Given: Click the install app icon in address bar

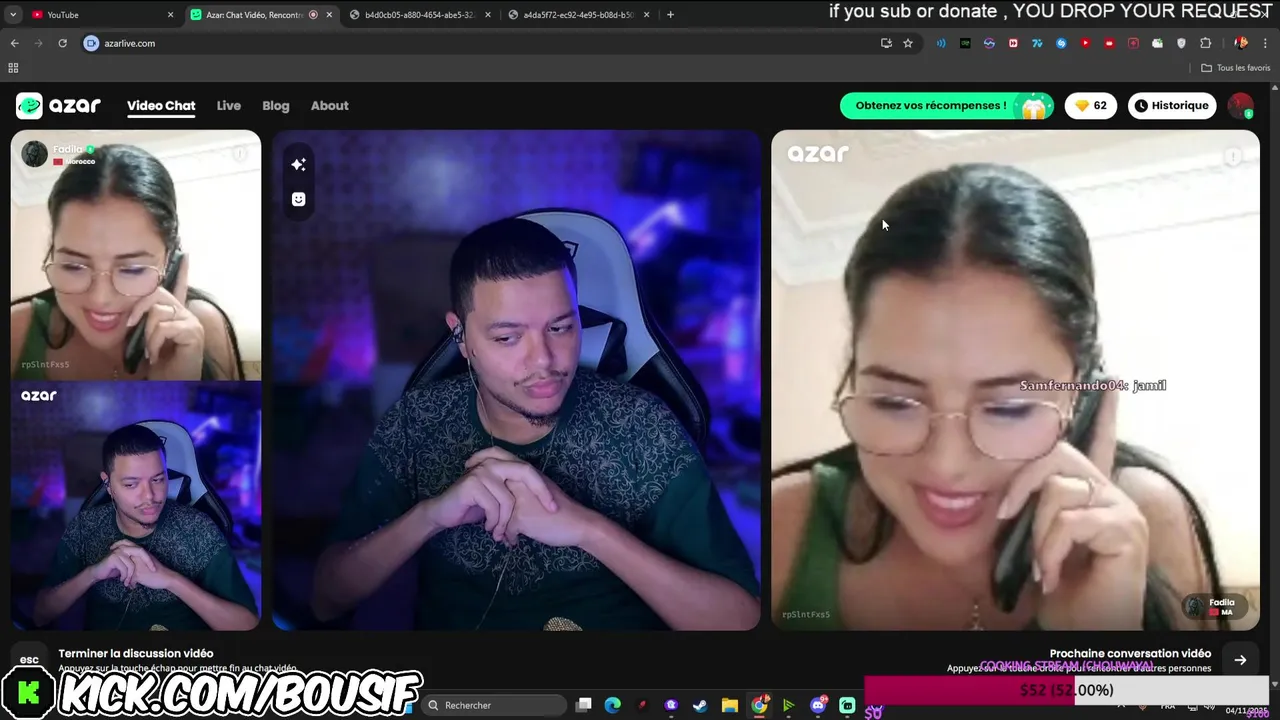Looking at the screenshot, I should point(886,43).
